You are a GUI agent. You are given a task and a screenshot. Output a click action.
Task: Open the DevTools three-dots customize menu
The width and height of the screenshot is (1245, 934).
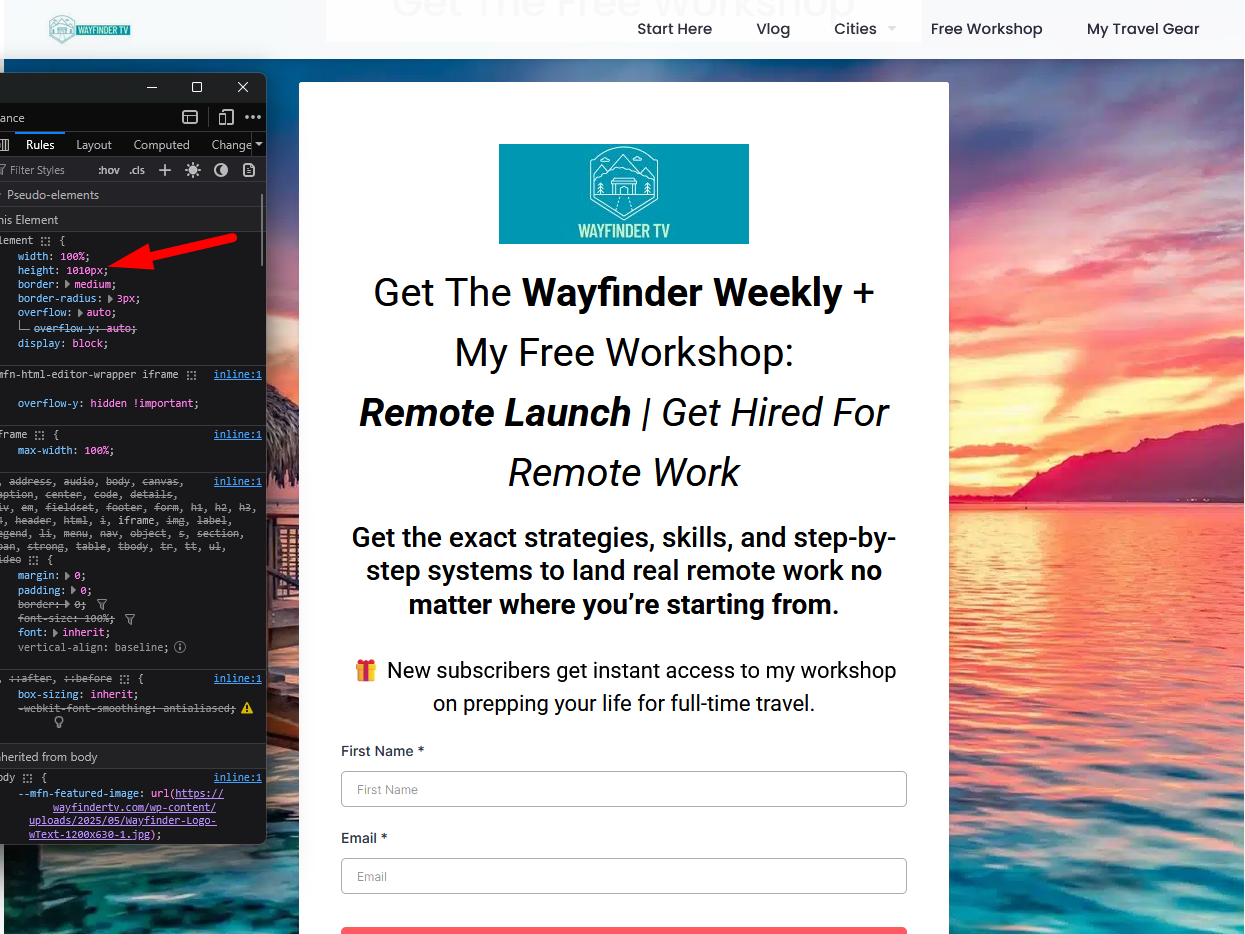253,117
